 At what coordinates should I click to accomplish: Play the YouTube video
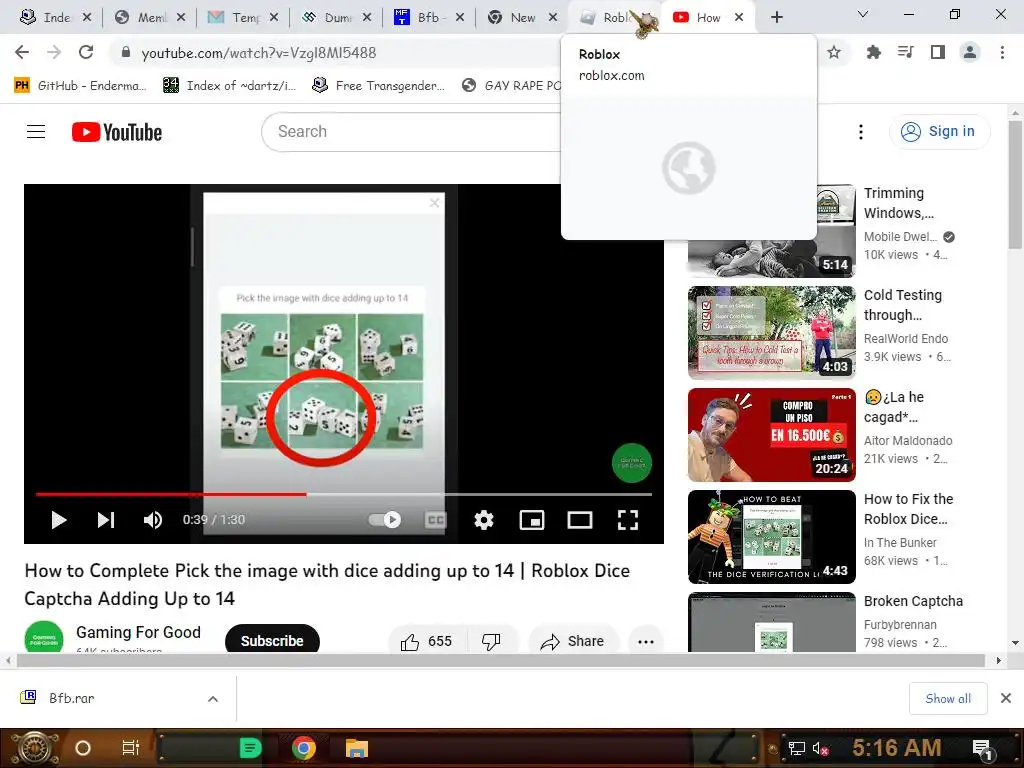(x=59, y=520)
